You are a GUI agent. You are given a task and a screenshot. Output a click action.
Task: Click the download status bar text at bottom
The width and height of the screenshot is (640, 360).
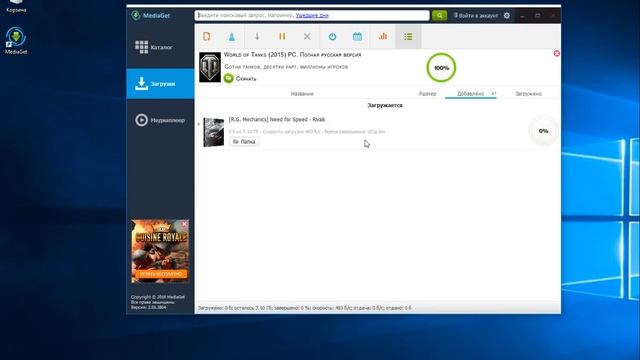[304, 308]
